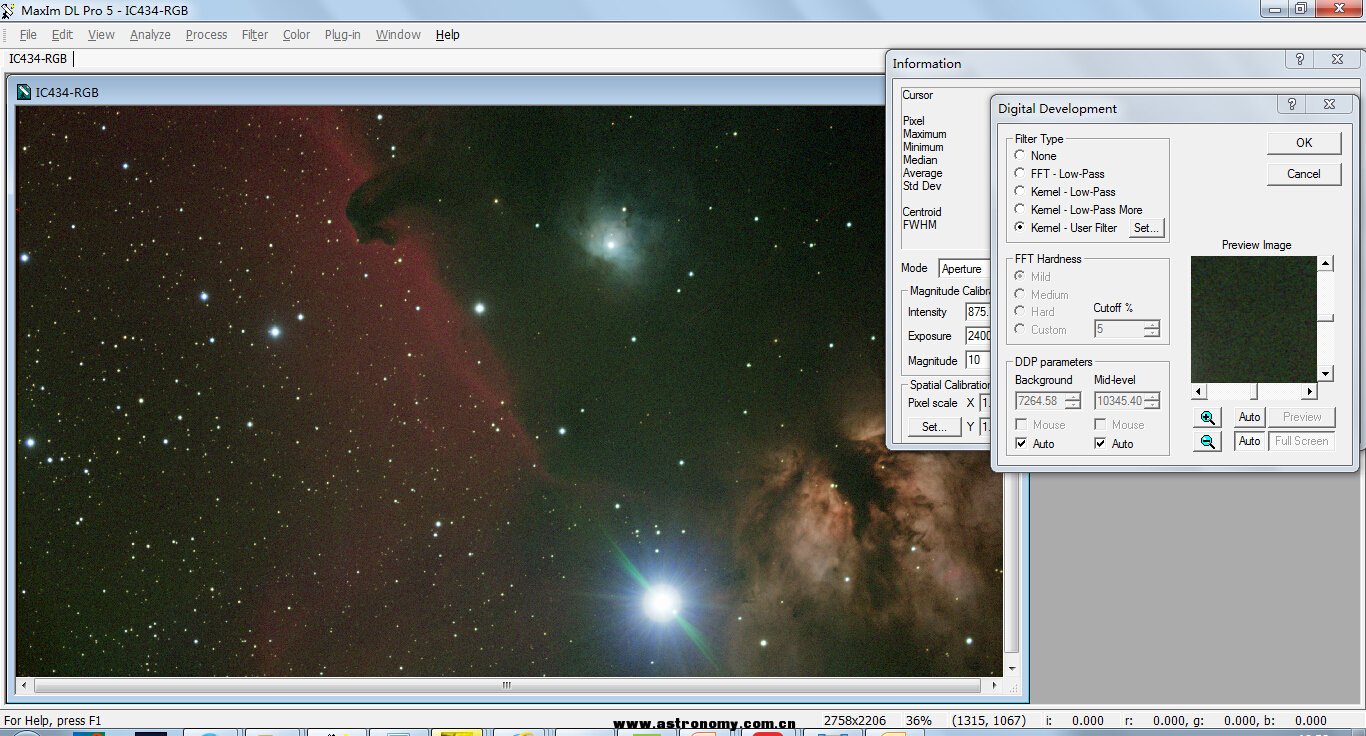Select the None filter type
The width and height of the screenshot is (1366, 736).
(1020, 156)
